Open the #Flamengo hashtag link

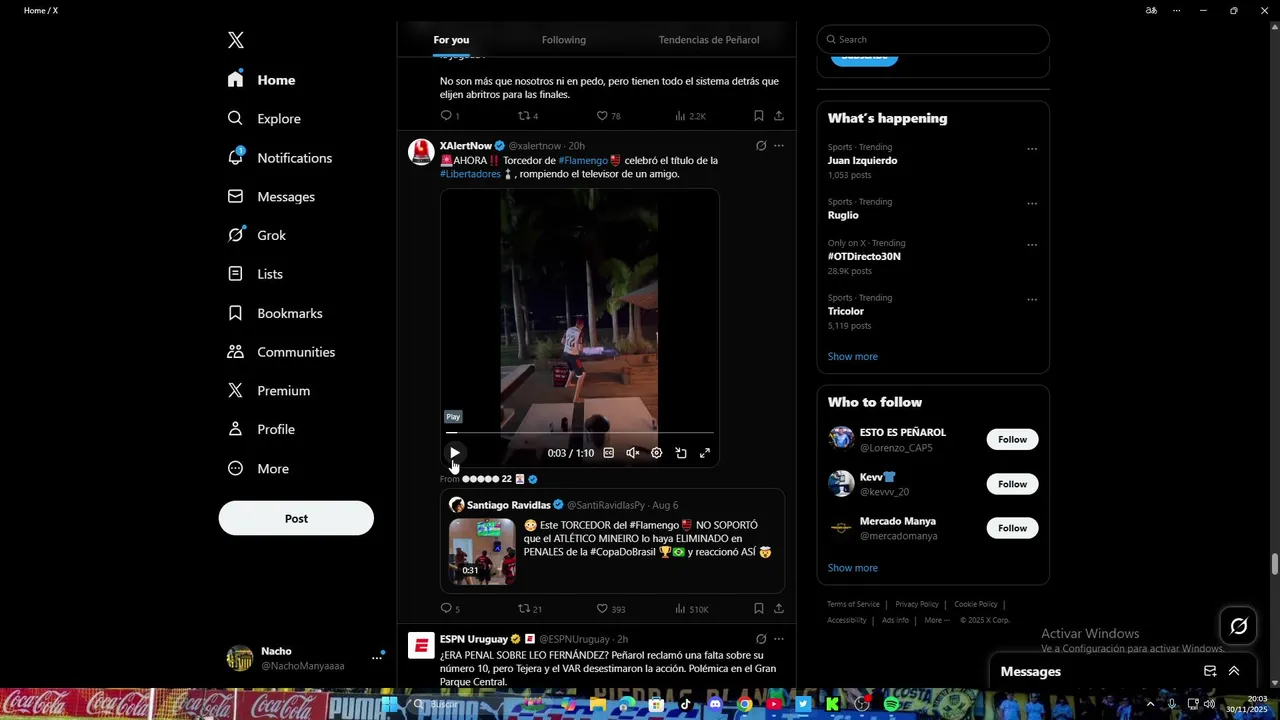[x=583, y=160]
